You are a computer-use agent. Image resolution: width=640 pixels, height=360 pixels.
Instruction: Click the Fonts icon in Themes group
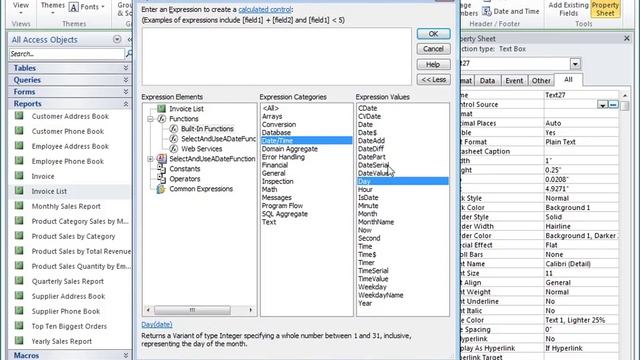click(x=73, y=7)
